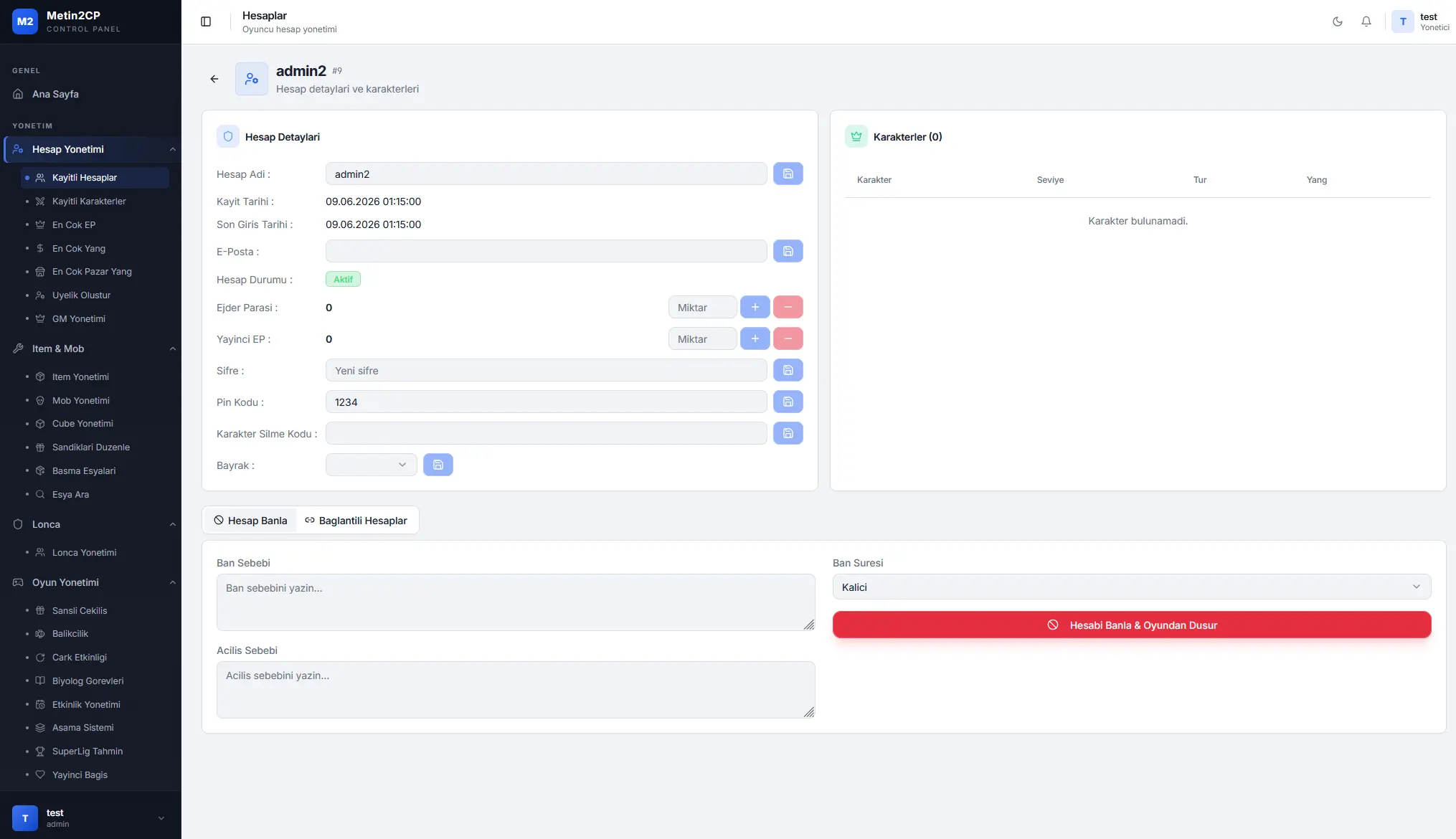Go to Uyelik Olustur
The image size is (1456, 839).
coord(95,295)
